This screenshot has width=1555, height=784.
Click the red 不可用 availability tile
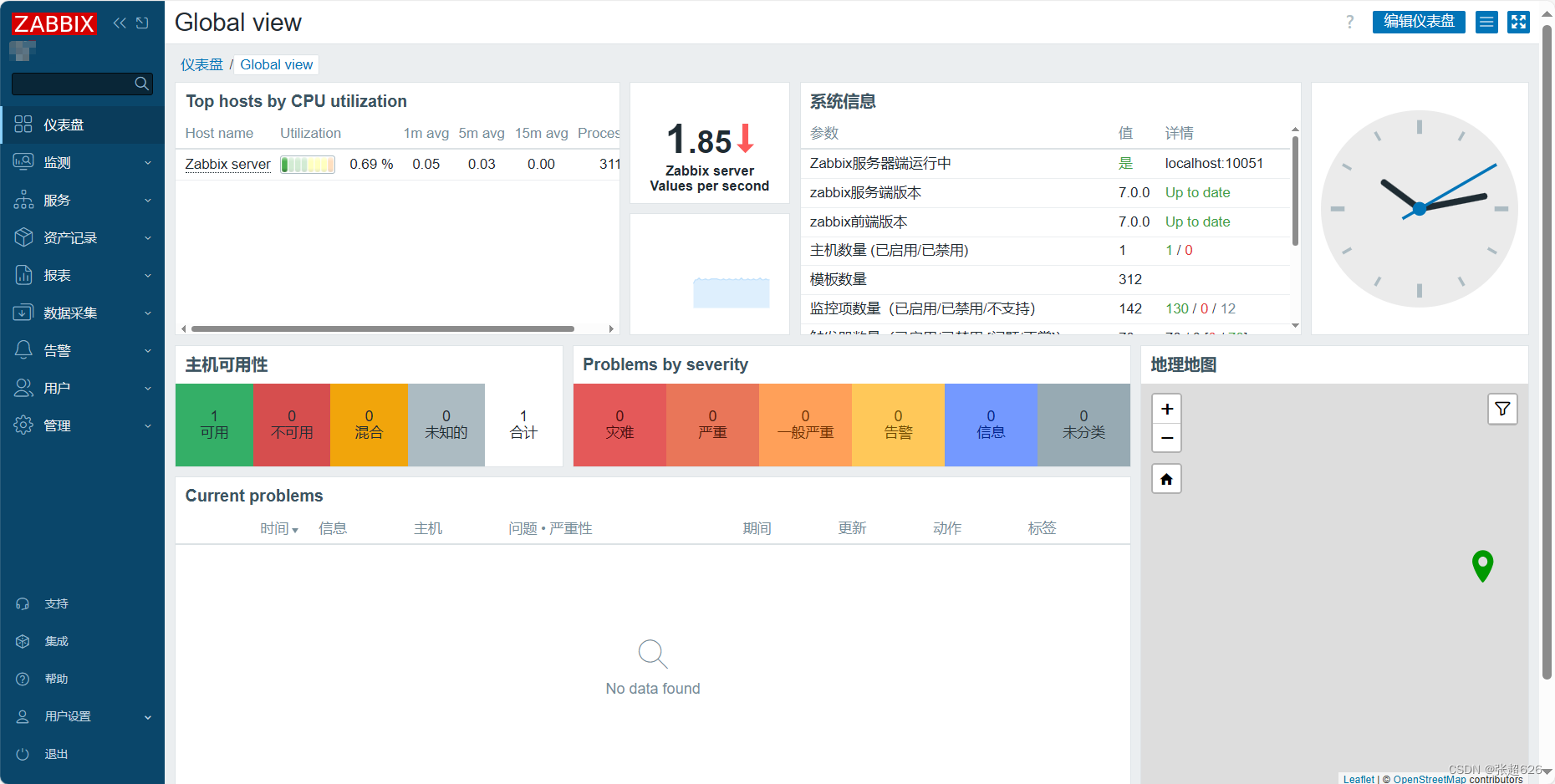(292, 425)
